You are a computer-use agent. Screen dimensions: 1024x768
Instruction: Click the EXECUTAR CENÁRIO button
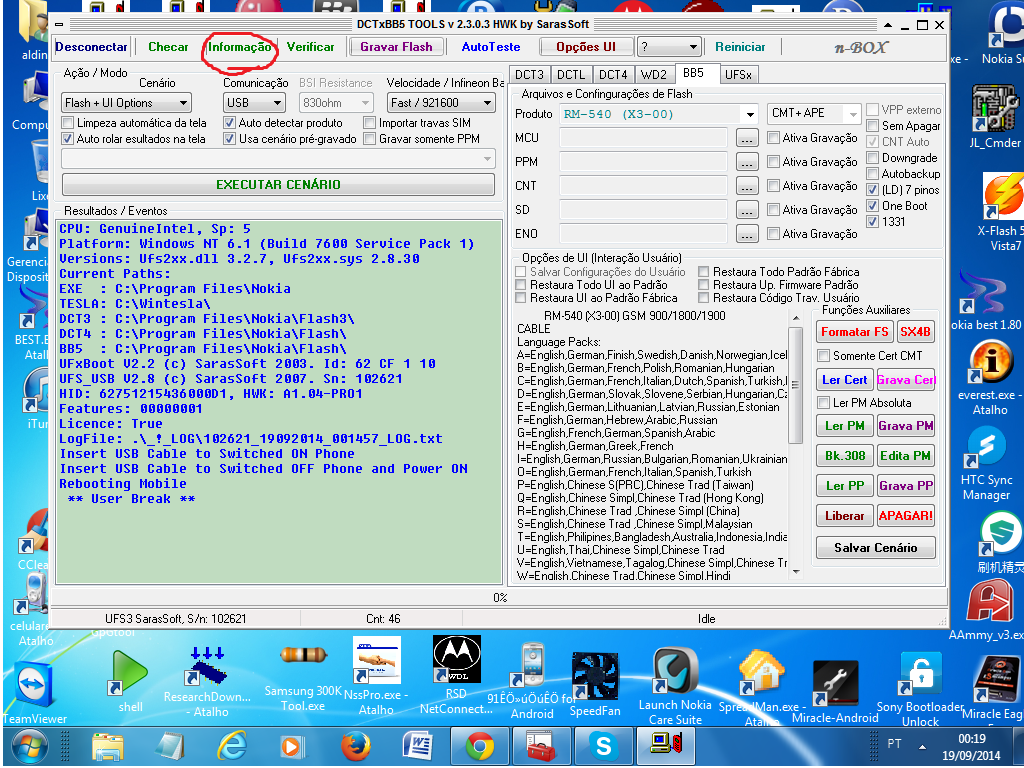coord(278,185)
